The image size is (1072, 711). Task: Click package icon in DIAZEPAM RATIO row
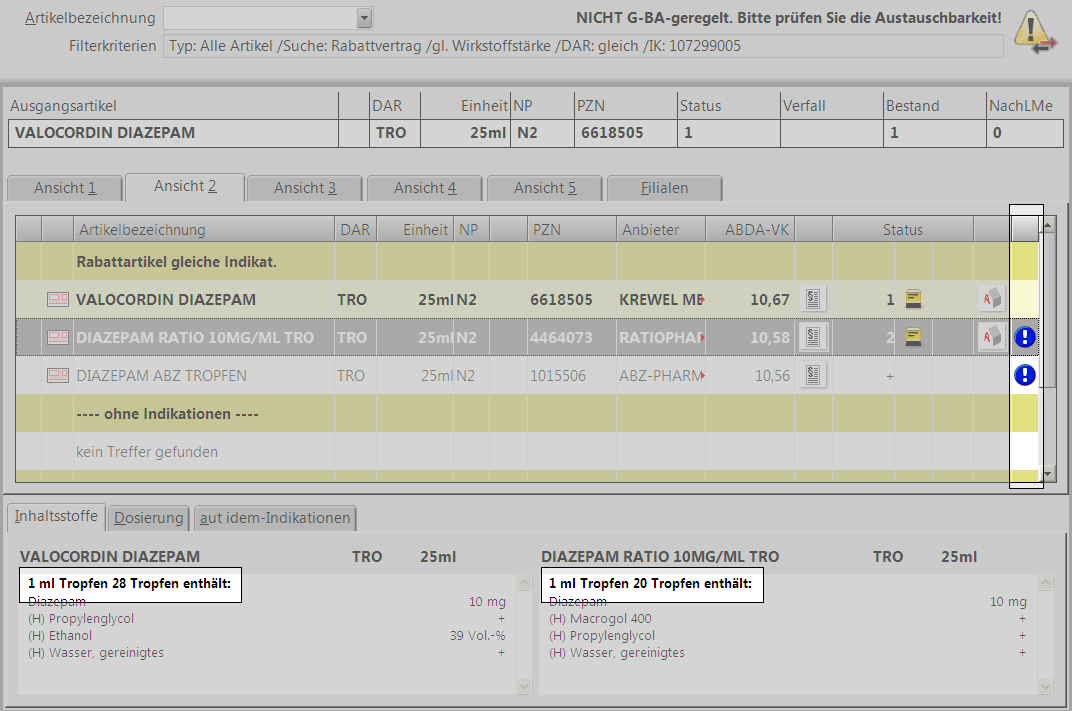point(991,338)
